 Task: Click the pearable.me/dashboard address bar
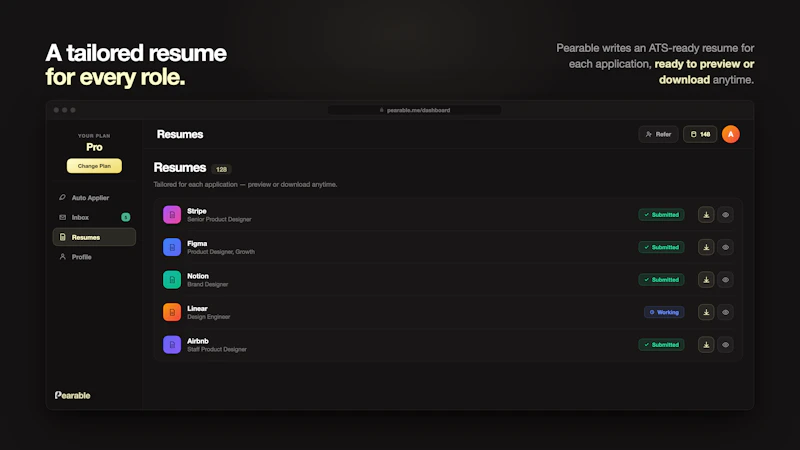414,110
